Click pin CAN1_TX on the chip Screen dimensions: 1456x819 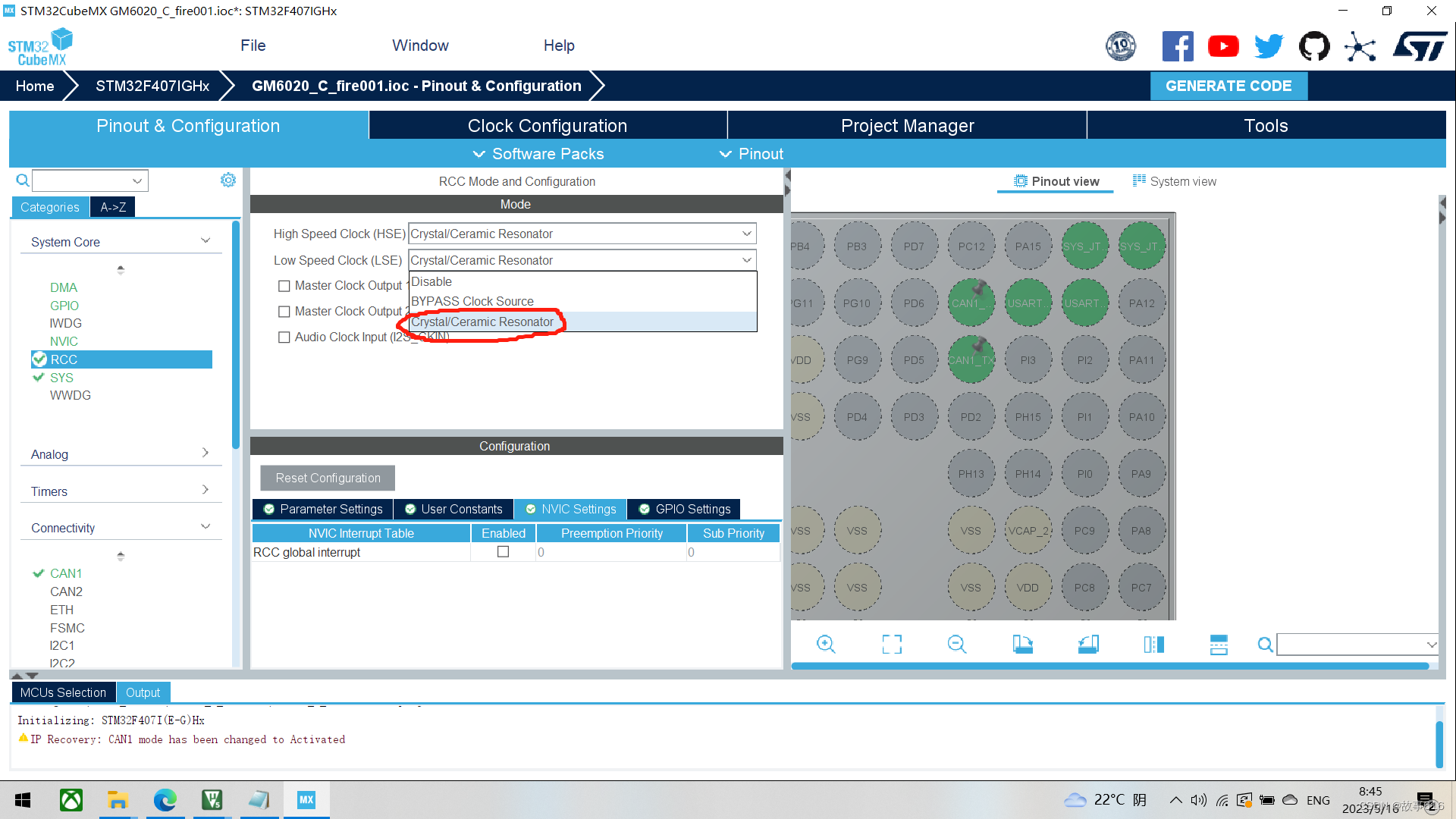[x=971, y=359]
